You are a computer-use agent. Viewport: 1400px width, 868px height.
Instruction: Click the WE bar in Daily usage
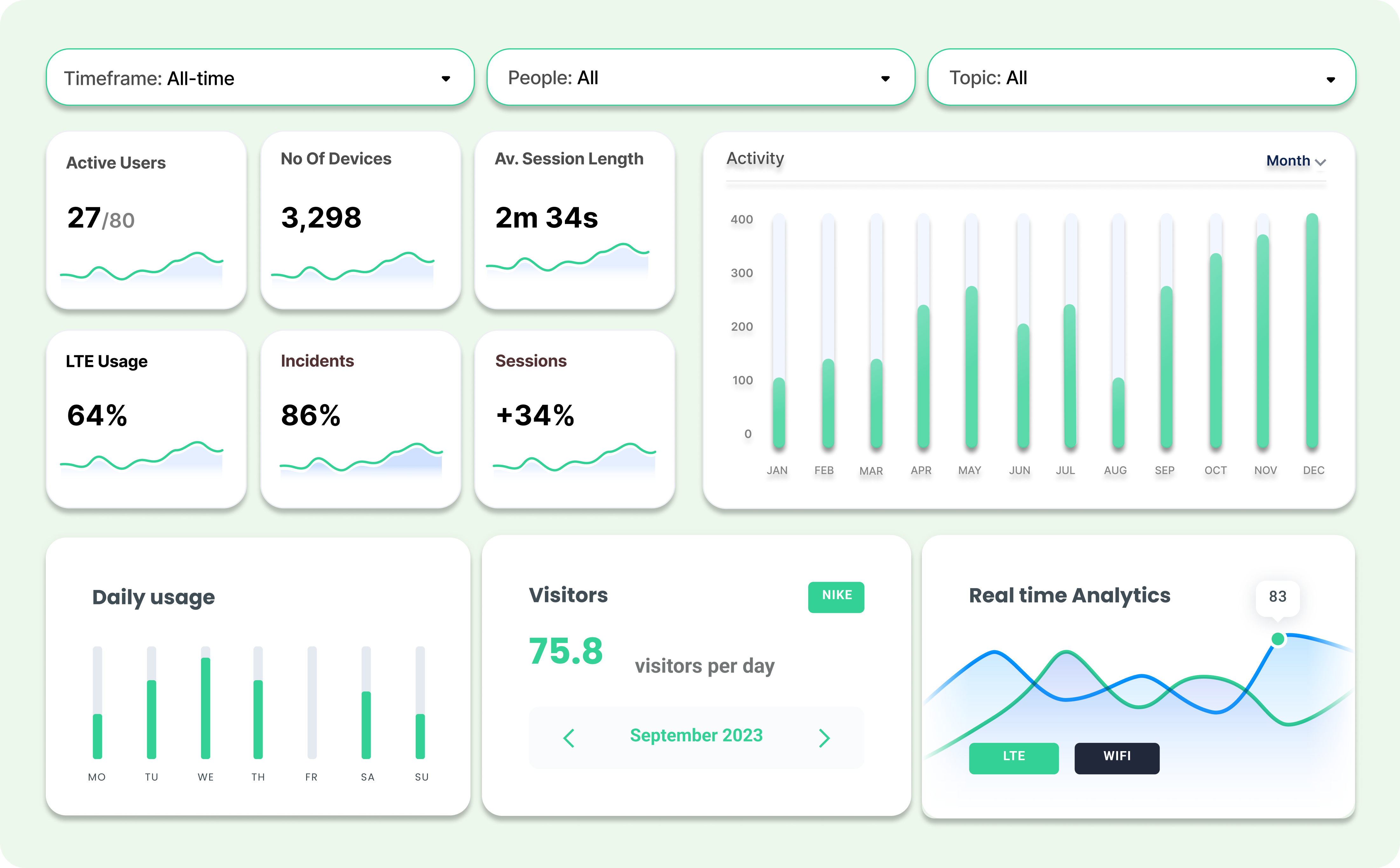(205, 708)
